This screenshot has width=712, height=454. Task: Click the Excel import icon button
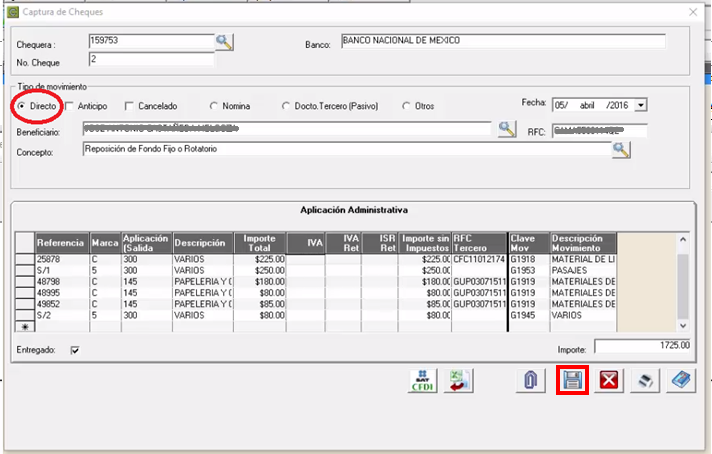pos(459,380)
